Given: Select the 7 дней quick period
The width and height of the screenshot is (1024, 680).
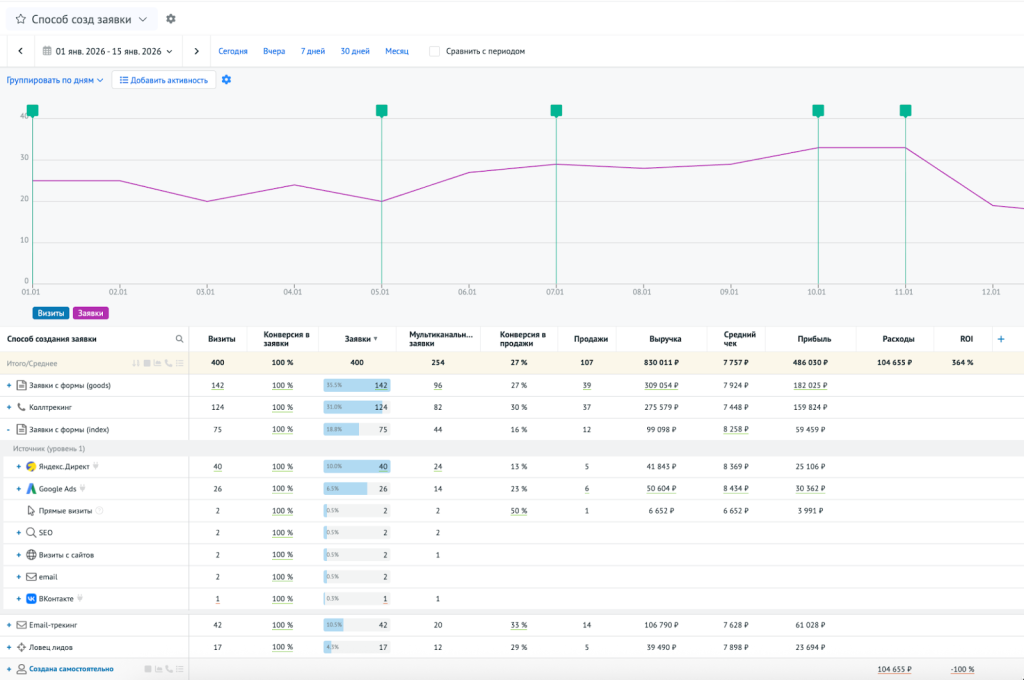Looking at the screenshot, I should click(312, 51).
